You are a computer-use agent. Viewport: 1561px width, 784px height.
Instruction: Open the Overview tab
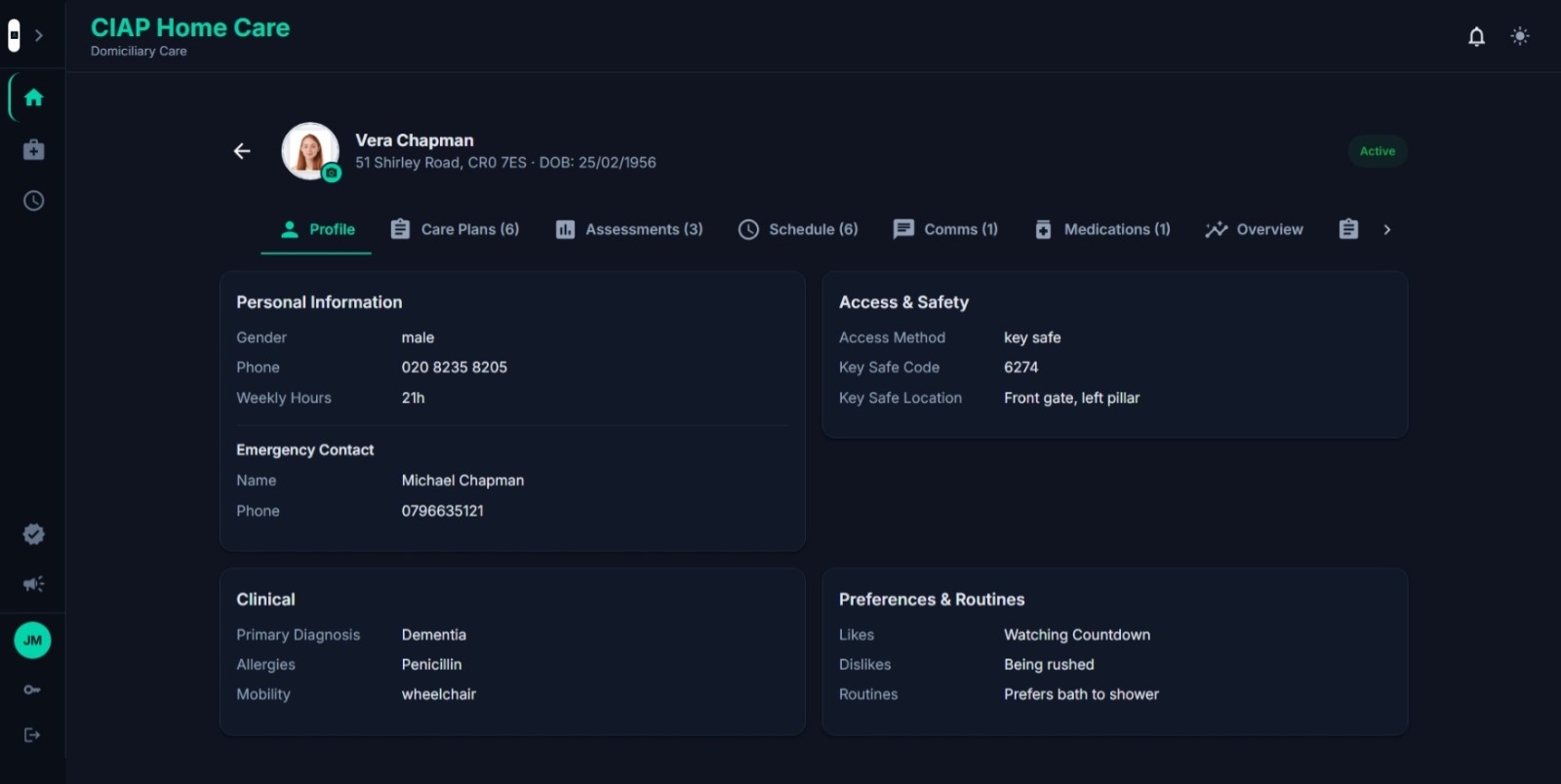point(1254,229)
